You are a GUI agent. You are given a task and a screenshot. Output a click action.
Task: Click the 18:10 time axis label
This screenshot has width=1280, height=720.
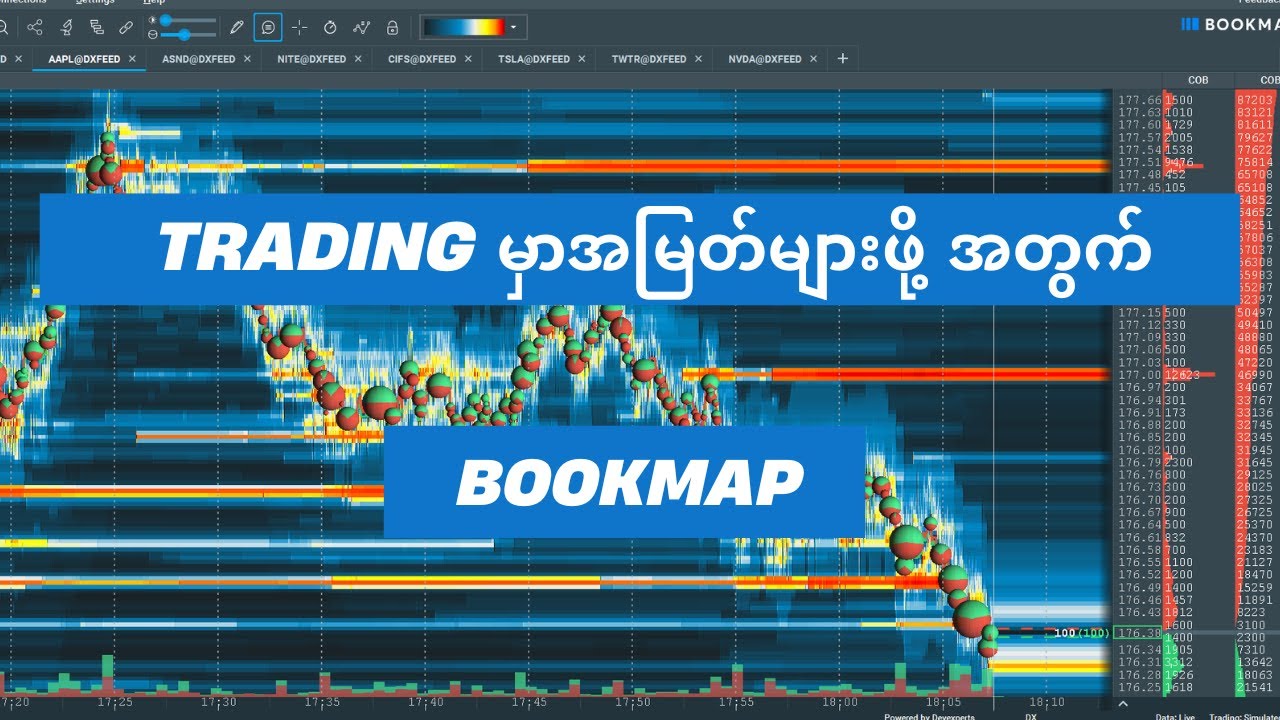click(x=1045, y=703)
